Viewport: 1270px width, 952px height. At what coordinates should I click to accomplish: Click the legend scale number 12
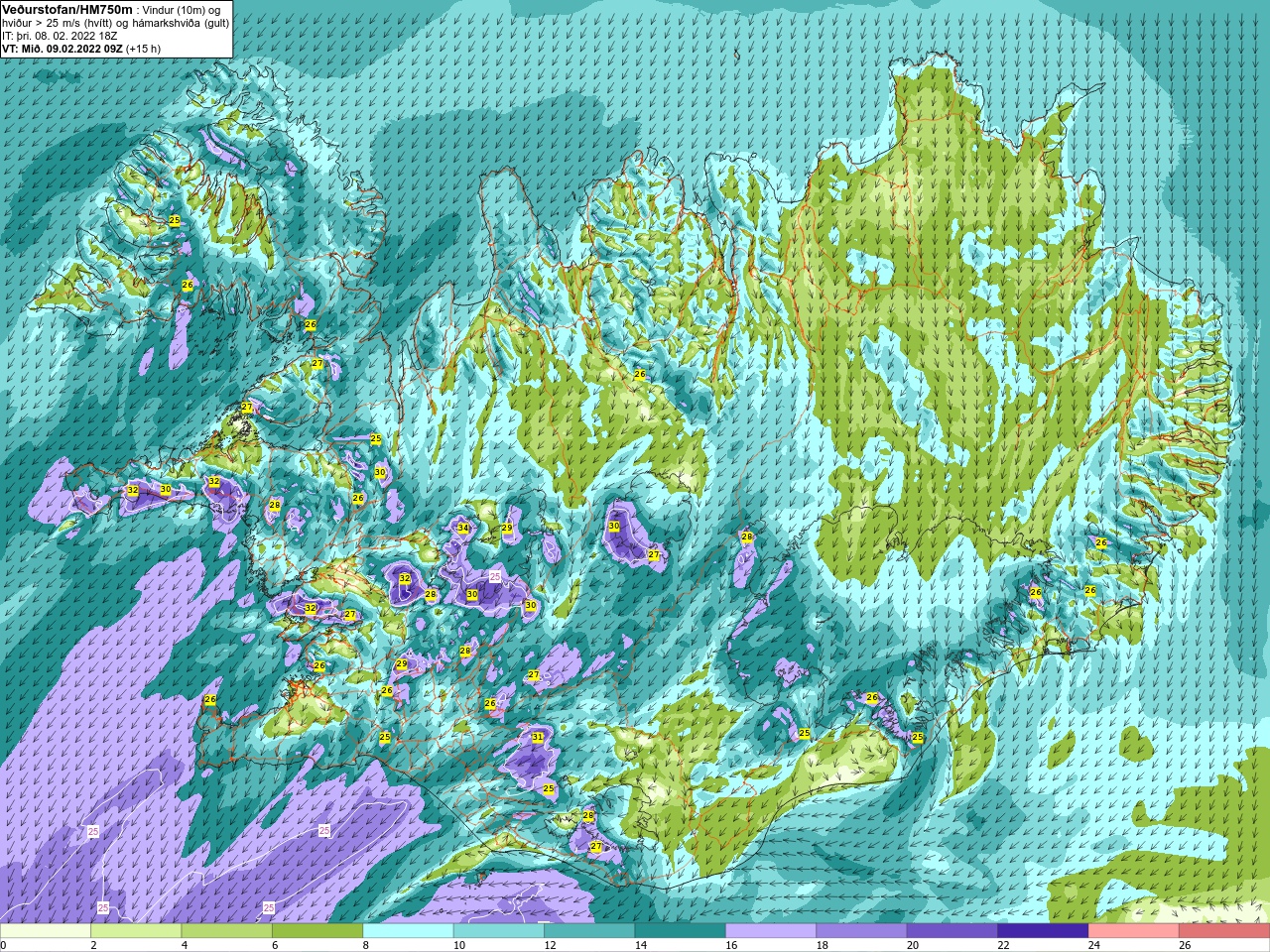[x=550, y=945]
